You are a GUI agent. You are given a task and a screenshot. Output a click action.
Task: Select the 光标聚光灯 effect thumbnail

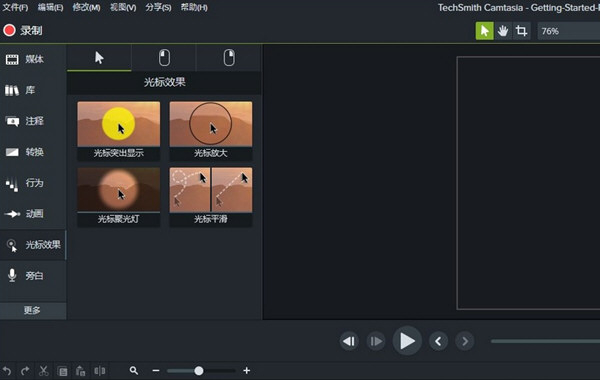pyautogui.click(x=119, y=197)
